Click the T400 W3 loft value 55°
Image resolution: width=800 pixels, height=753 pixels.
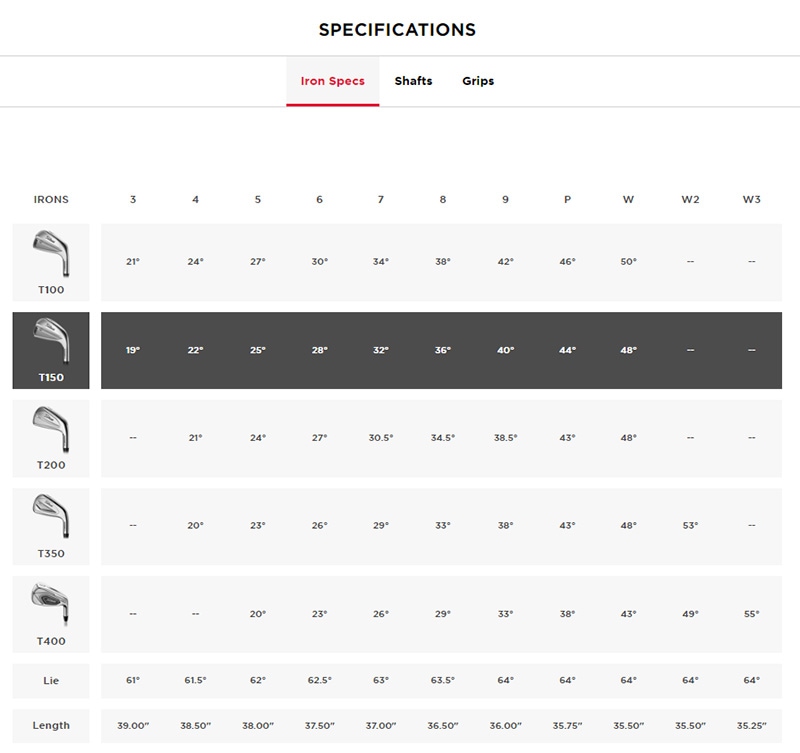point(751,614)
